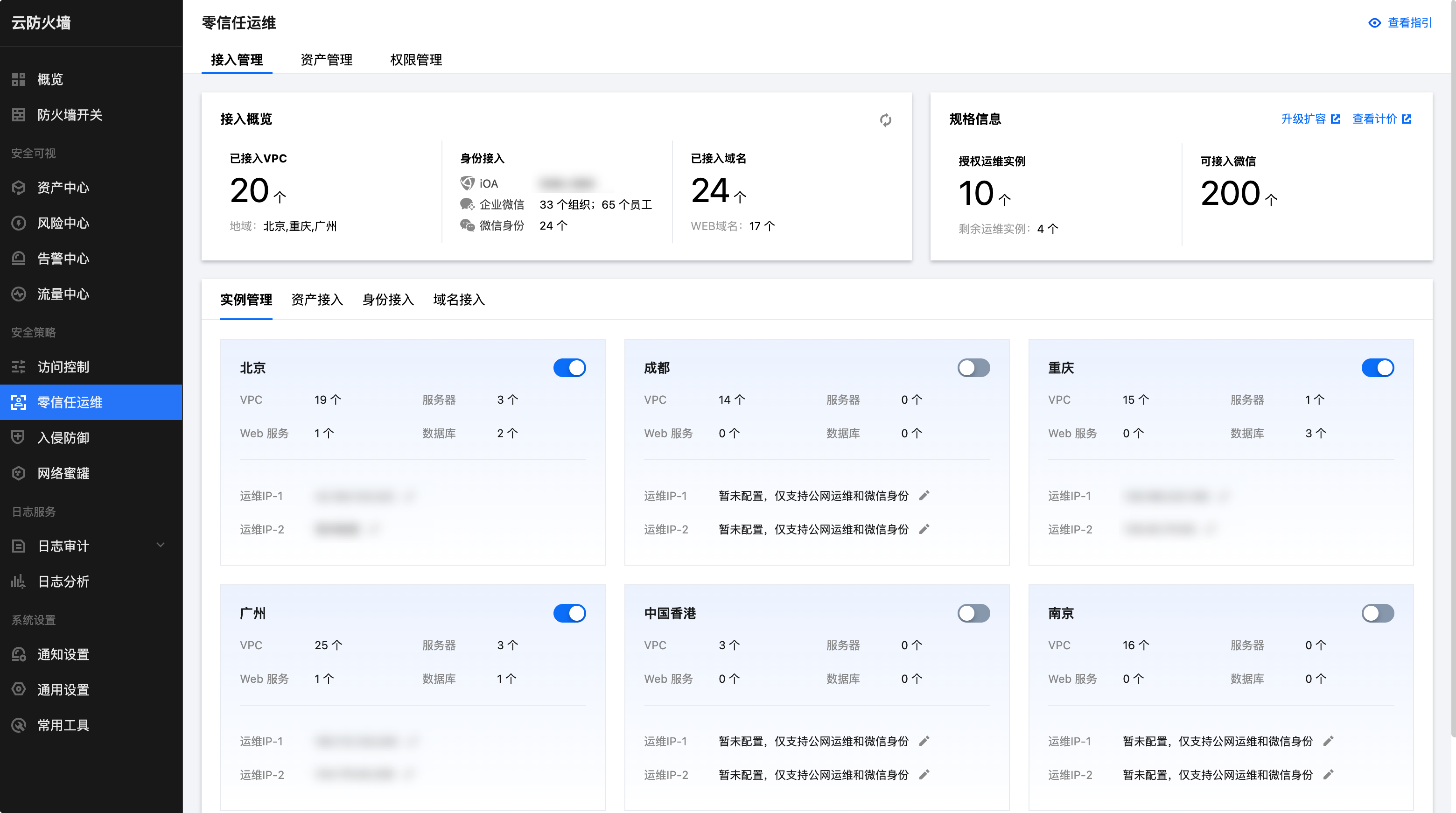Screen dimensions: 1456x813
Task: Open the 概览 overview icon in sidebar
Action: (x=19, y=79)
